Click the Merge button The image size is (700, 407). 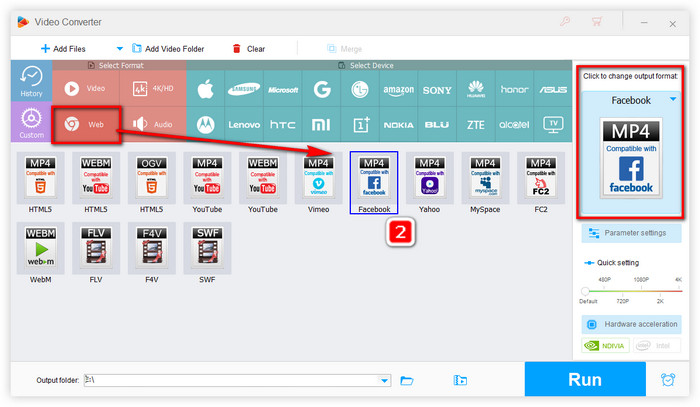click(344, 49)
